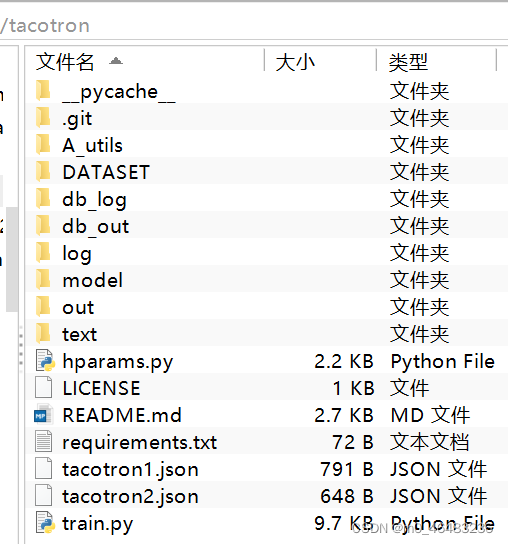Image resolution: width=508 pixels, height=544 pixels.
Task: Sort by the 类型 column header
Action: pos(408,62)
